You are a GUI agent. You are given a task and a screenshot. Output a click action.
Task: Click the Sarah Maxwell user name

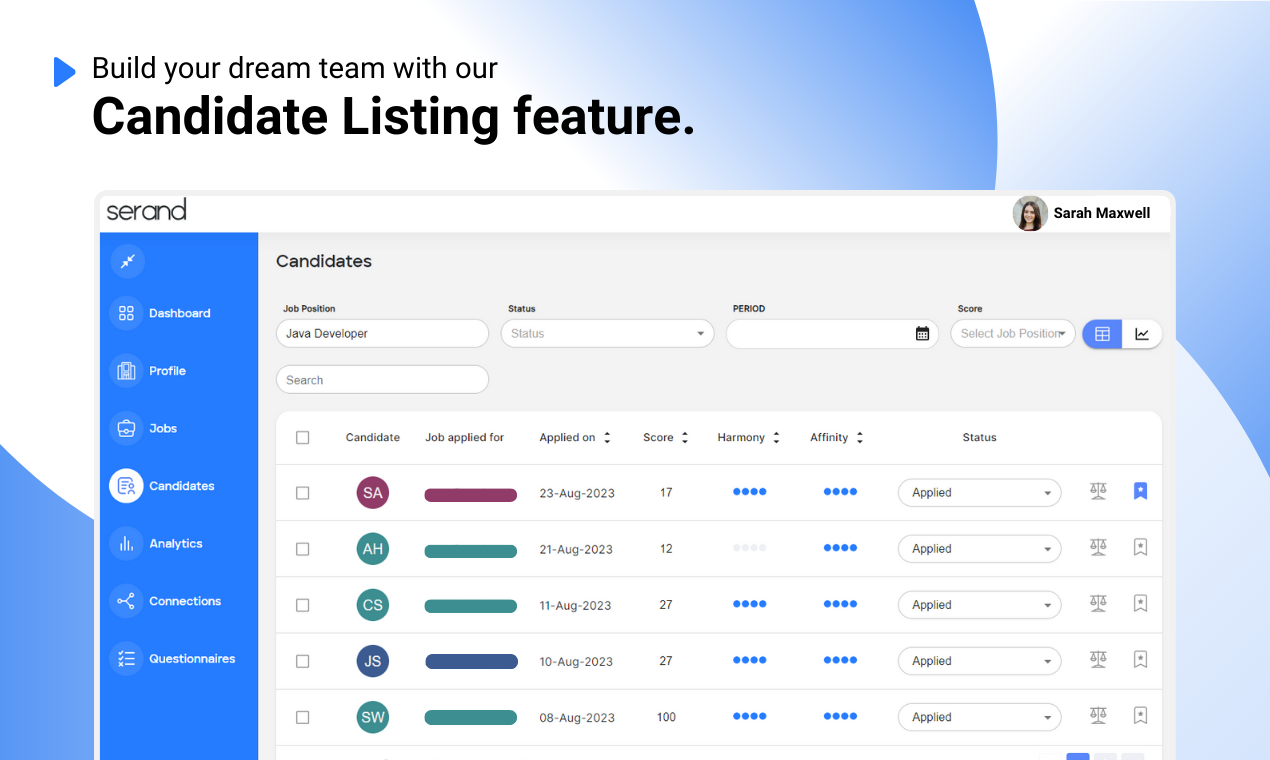coord(1102,213)
